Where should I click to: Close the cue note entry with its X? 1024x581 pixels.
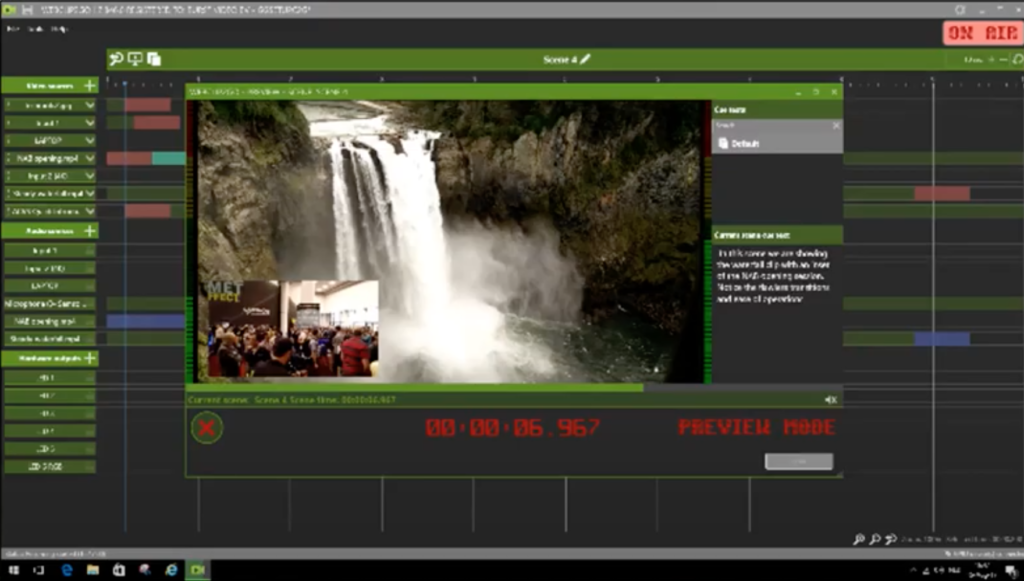click(x=836, y=126)
